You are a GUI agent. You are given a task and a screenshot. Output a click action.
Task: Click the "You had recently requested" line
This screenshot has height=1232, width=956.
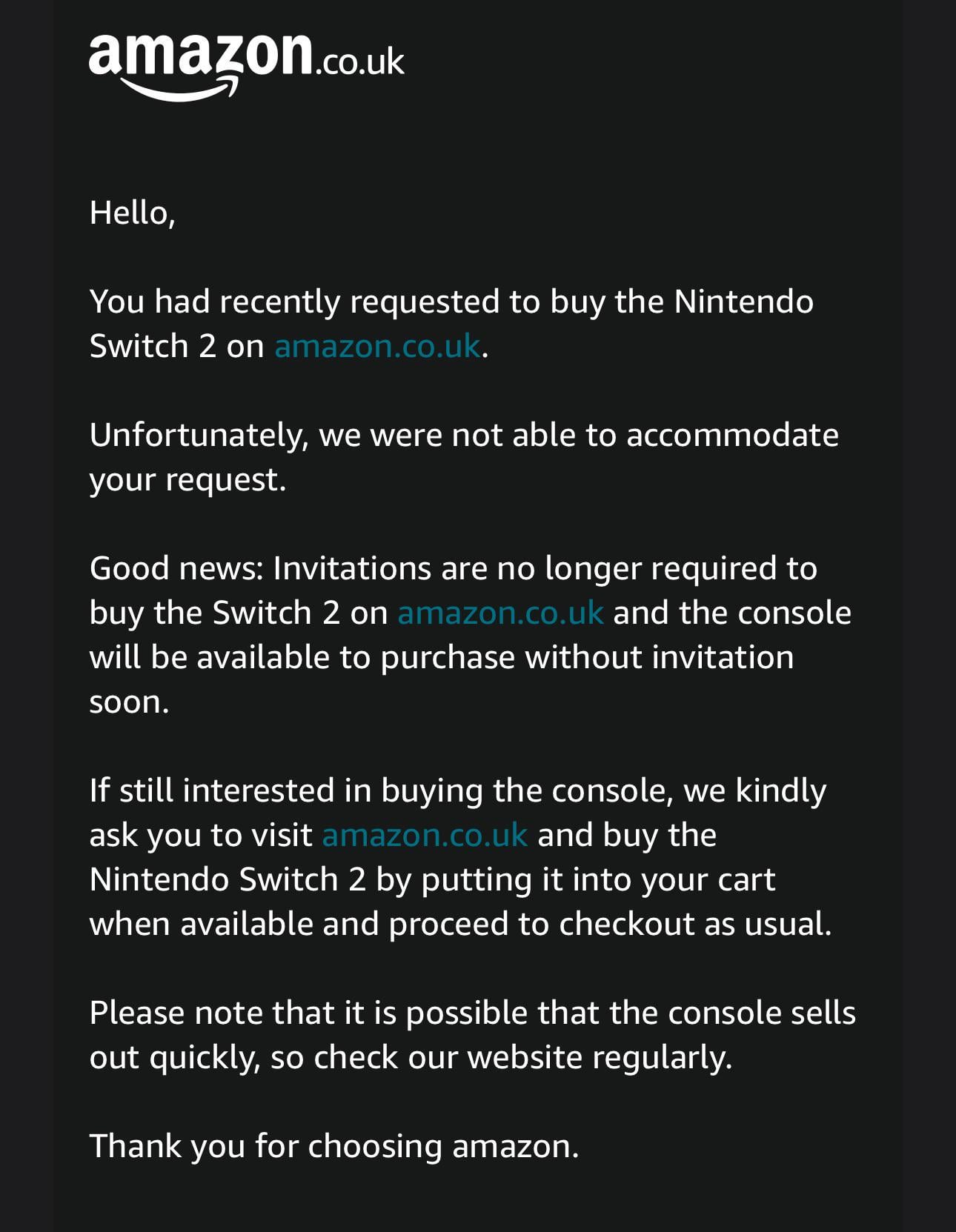point(451,302)
